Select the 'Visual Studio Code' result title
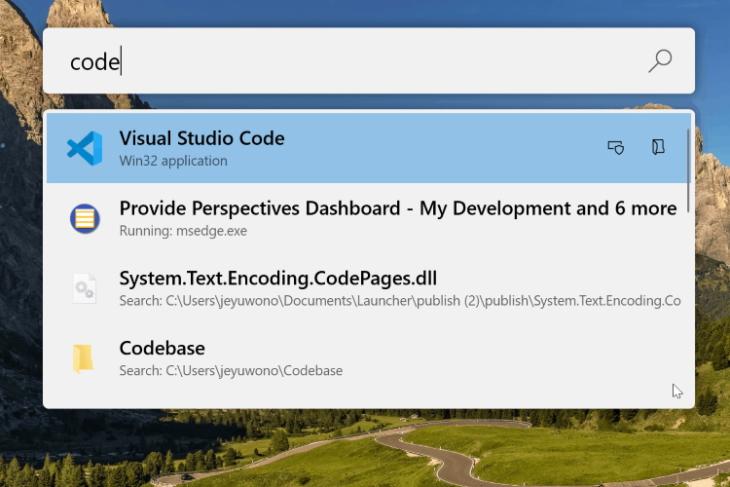 [202, 138]
